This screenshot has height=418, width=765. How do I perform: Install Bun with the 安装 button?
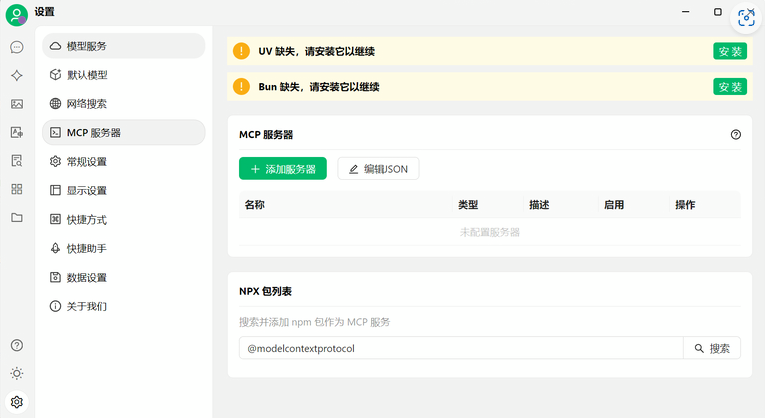click(x=730, y=87)
